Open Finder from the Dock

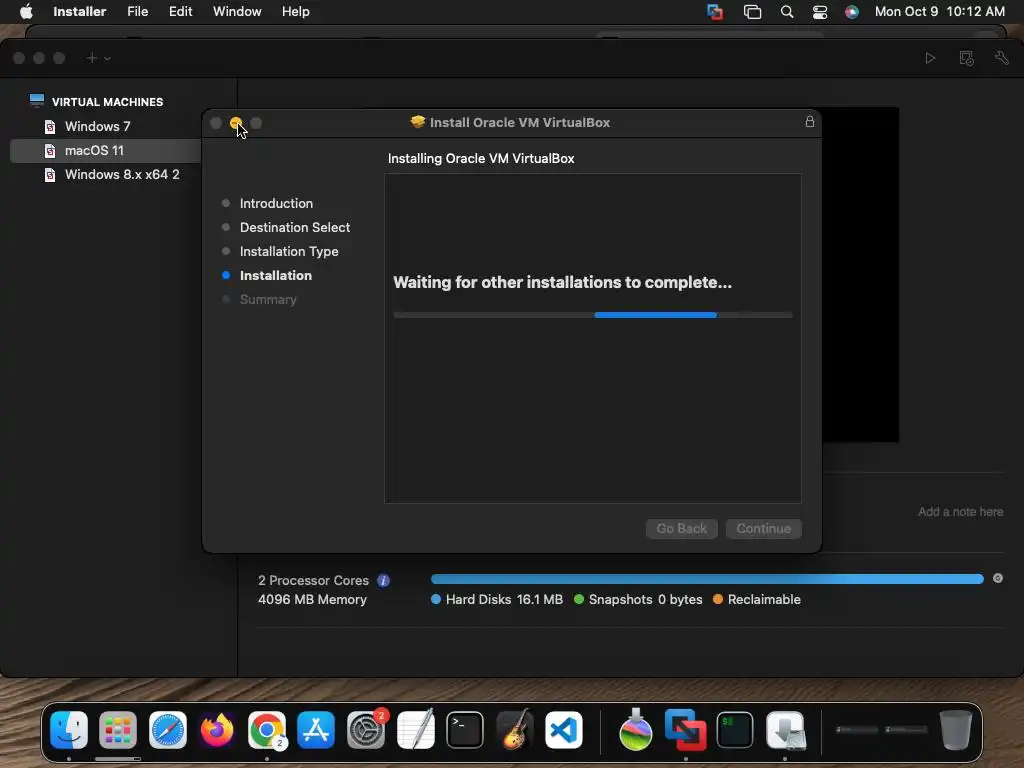[69, 730]
